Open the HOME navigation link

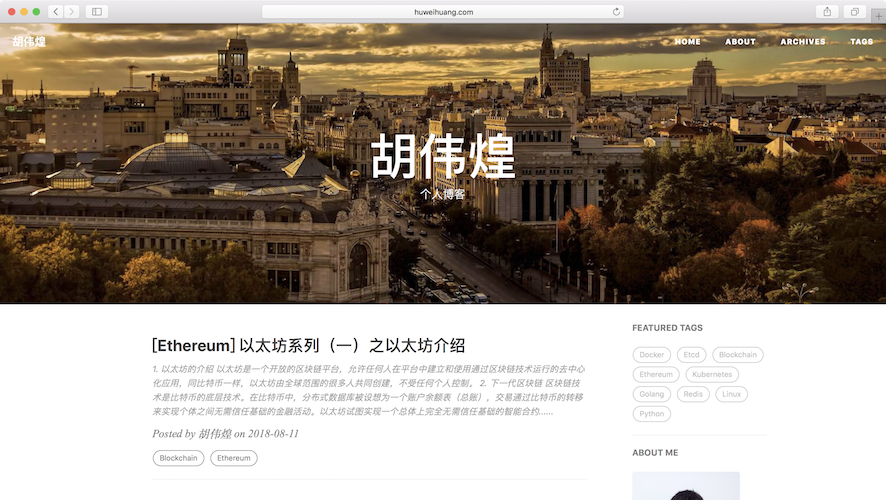pos(687,42)
